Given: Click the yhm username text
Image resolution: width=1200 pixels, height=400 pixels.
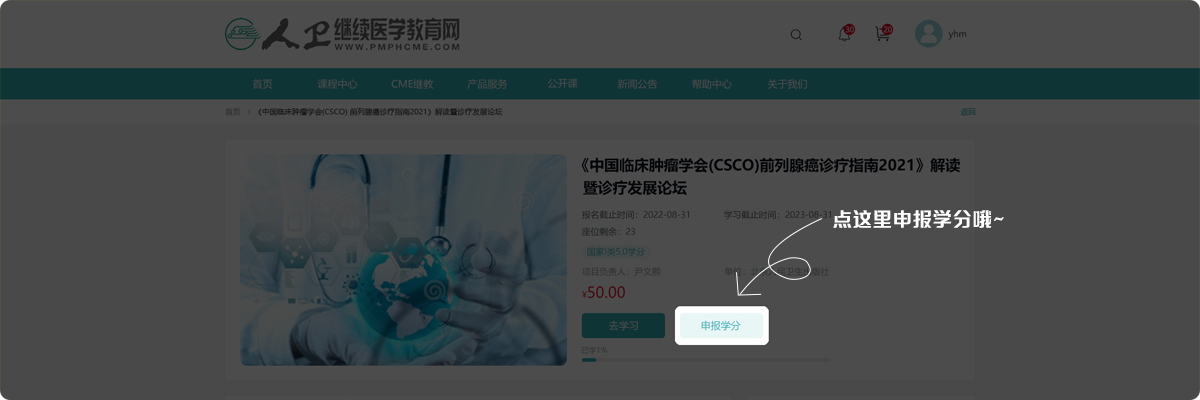Looking at the screenshot, I should coord(958,34).
